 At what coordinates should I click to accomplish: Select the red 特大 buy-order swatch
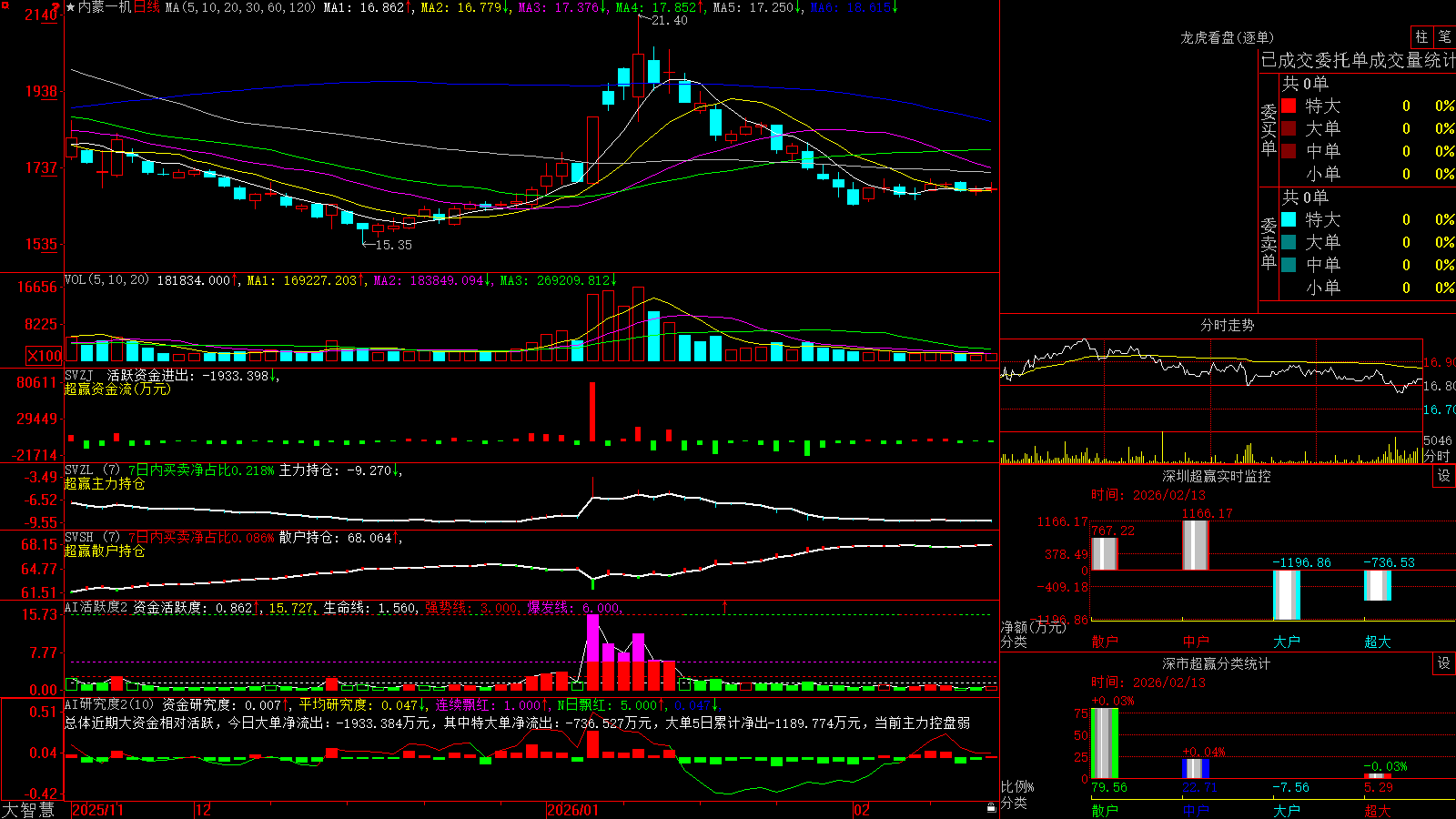tap(1289, 106)
